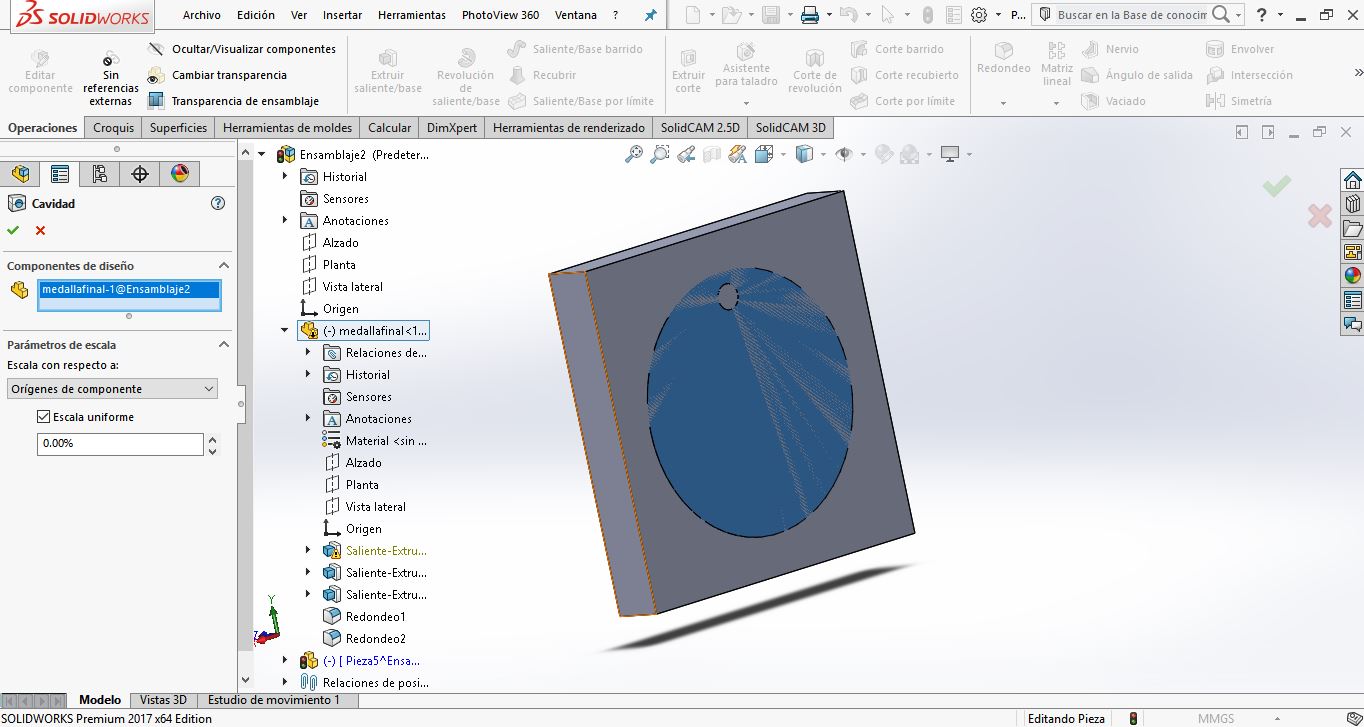Accept Cavidad with the green check
The width and height of the screenshot is (1364, 727).
(x=13, y=231)
